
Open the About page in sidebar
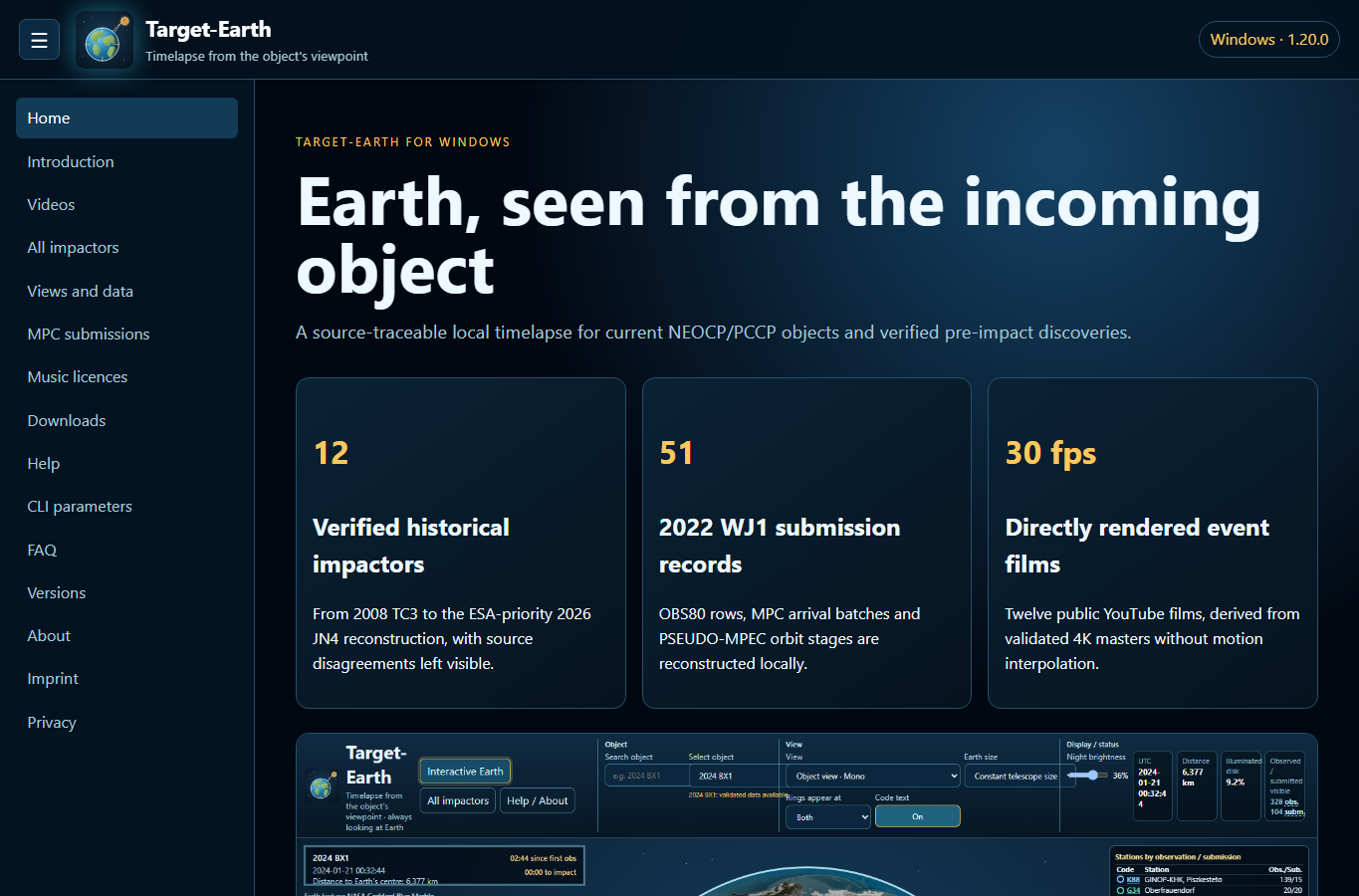coord(126,635)
